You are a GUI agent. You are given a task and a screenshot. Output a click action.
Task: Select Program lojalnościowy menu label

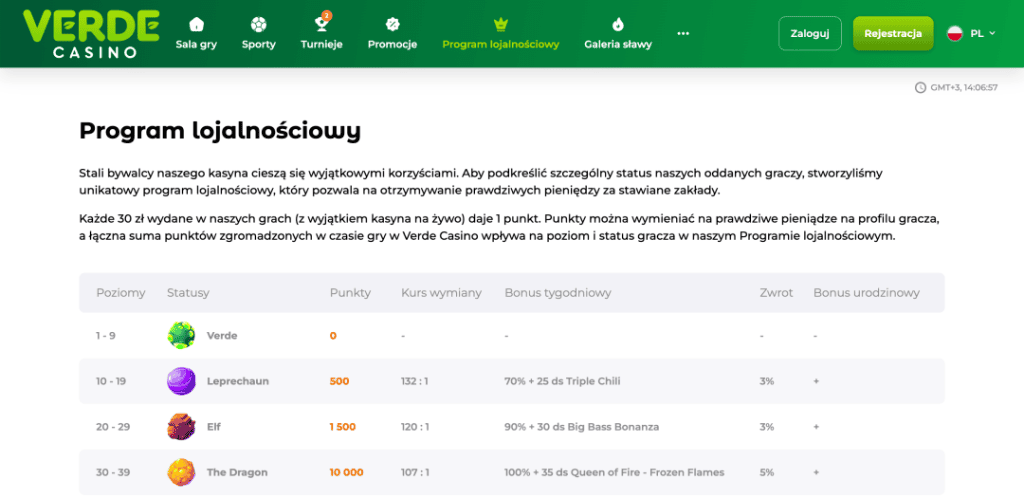coord(501,45)
